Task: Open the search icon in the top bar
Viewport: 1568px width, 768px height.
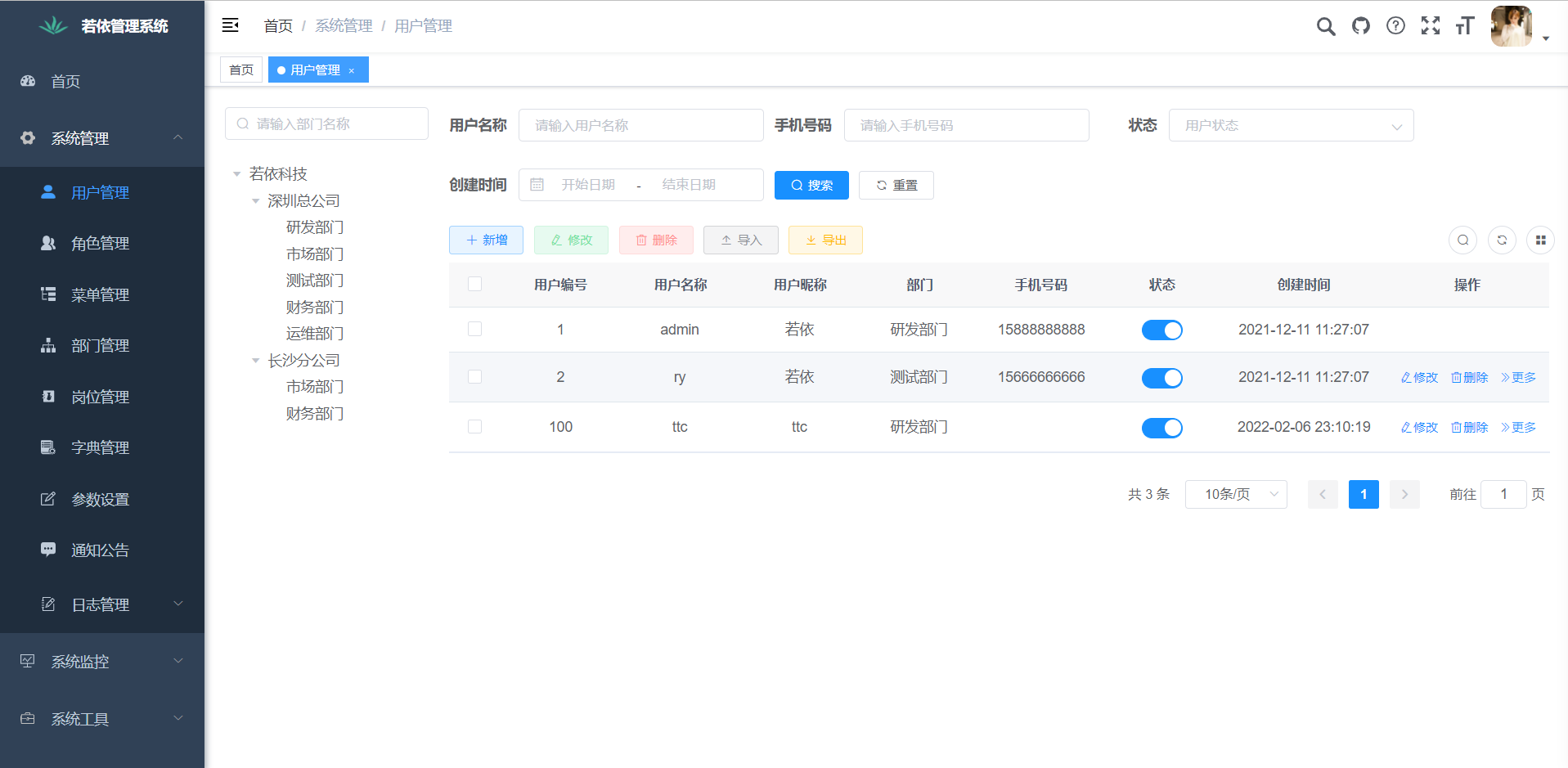Action: click(1325, 25)
